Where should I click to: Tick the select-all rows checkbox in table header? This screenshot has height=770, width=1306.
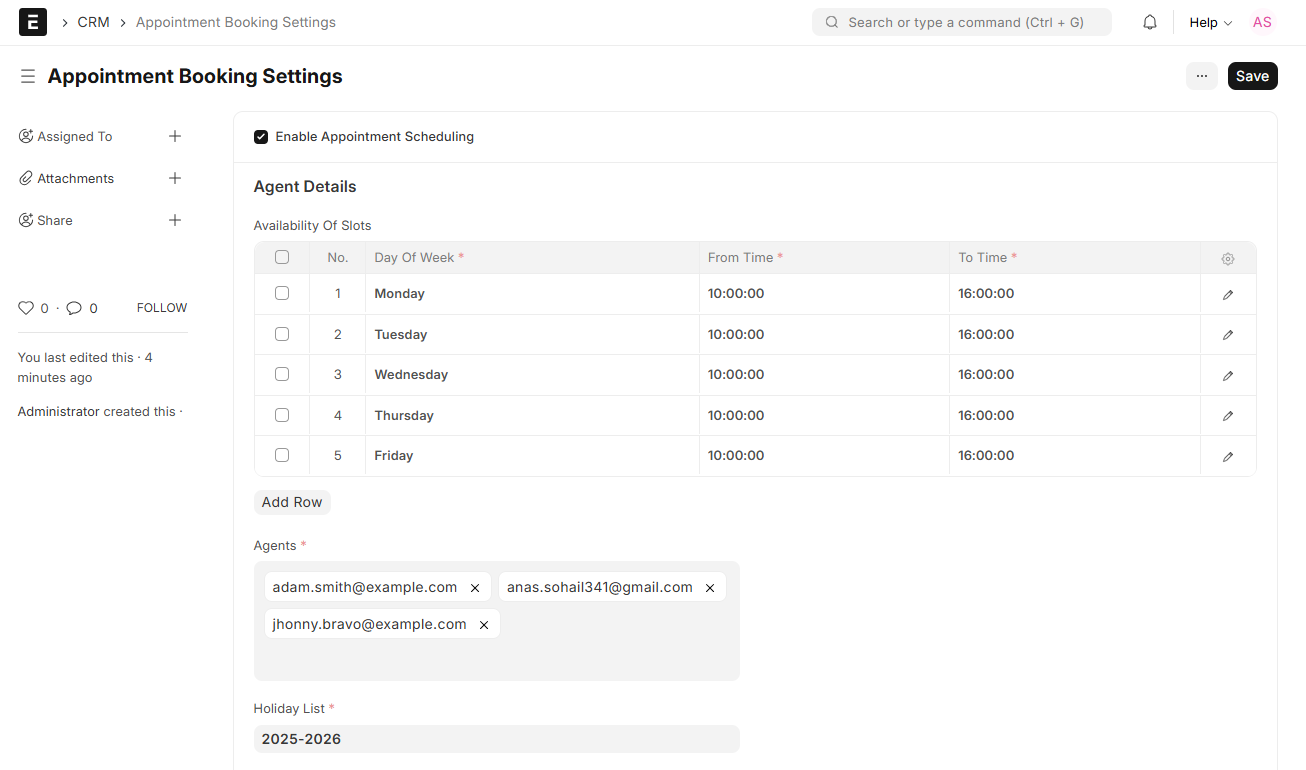pos(282,257)
